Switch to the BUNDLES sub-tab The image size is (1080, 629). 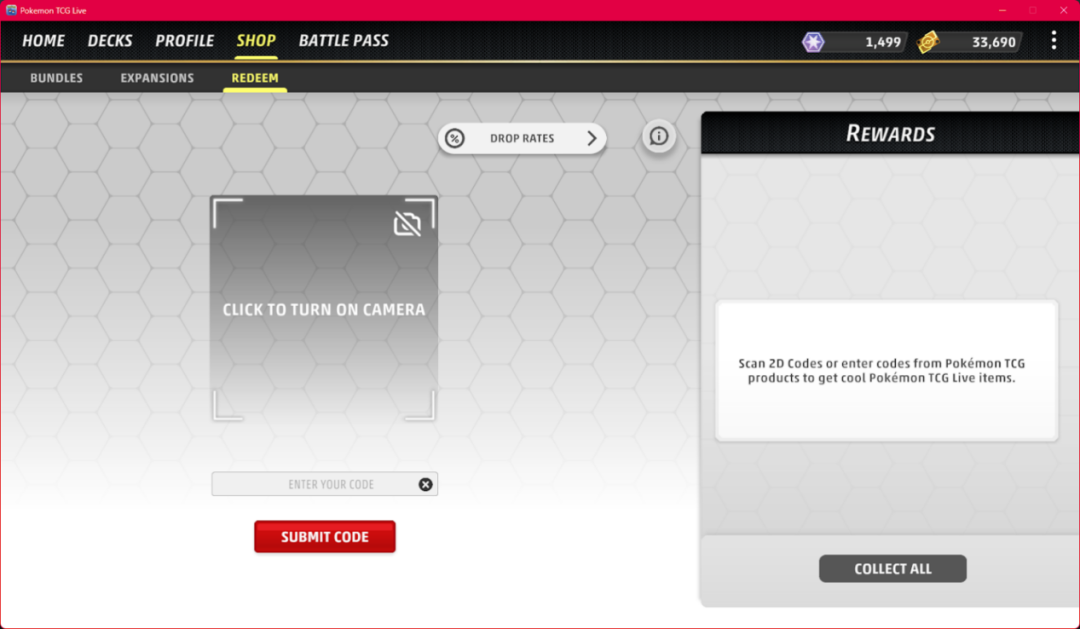(56, 78)
